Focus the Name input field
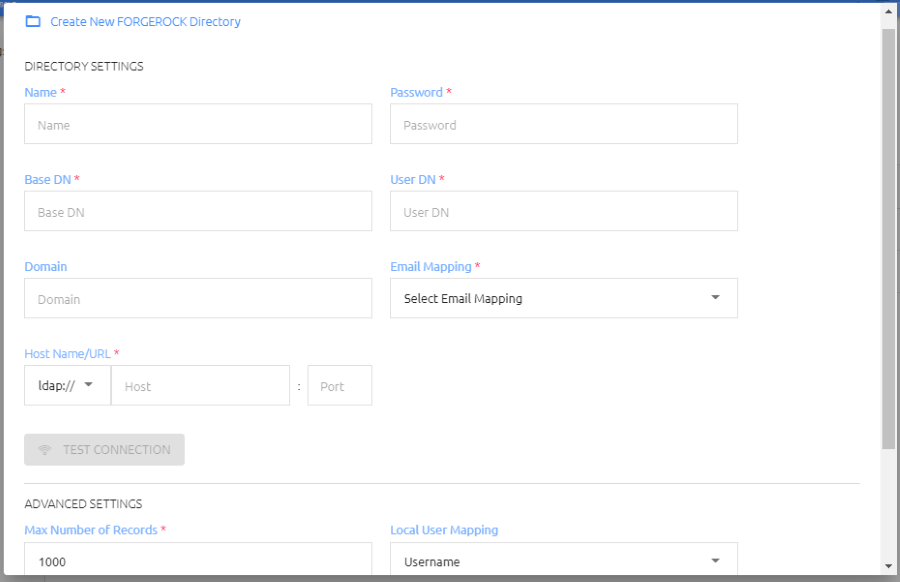900x582 pixels. 198,124
